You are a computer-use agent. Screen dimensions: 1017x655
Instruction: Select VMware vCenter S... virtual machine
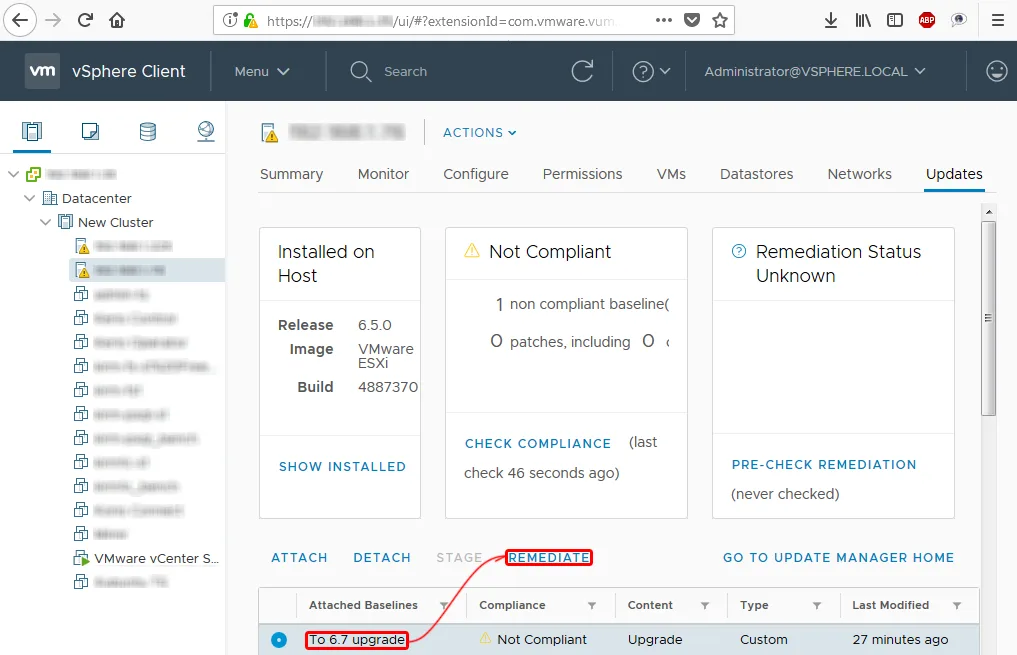click(156, 558)
